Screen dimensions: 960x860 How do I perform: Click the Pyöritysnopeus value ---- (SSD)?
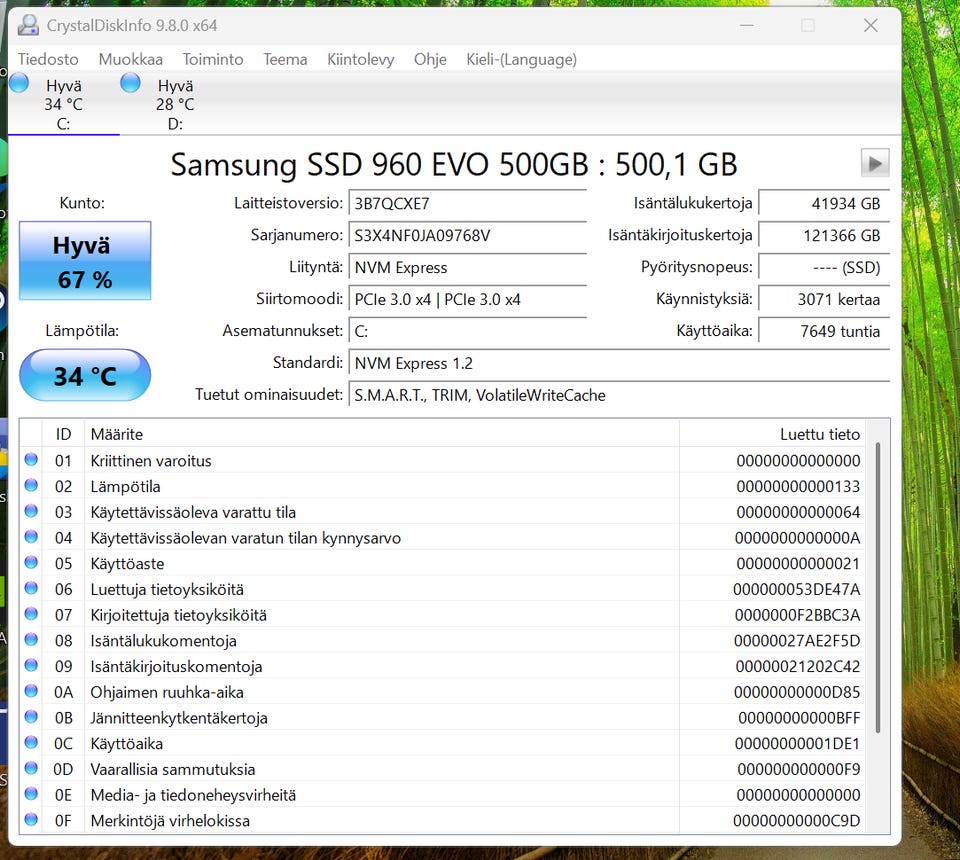[824, 267]
